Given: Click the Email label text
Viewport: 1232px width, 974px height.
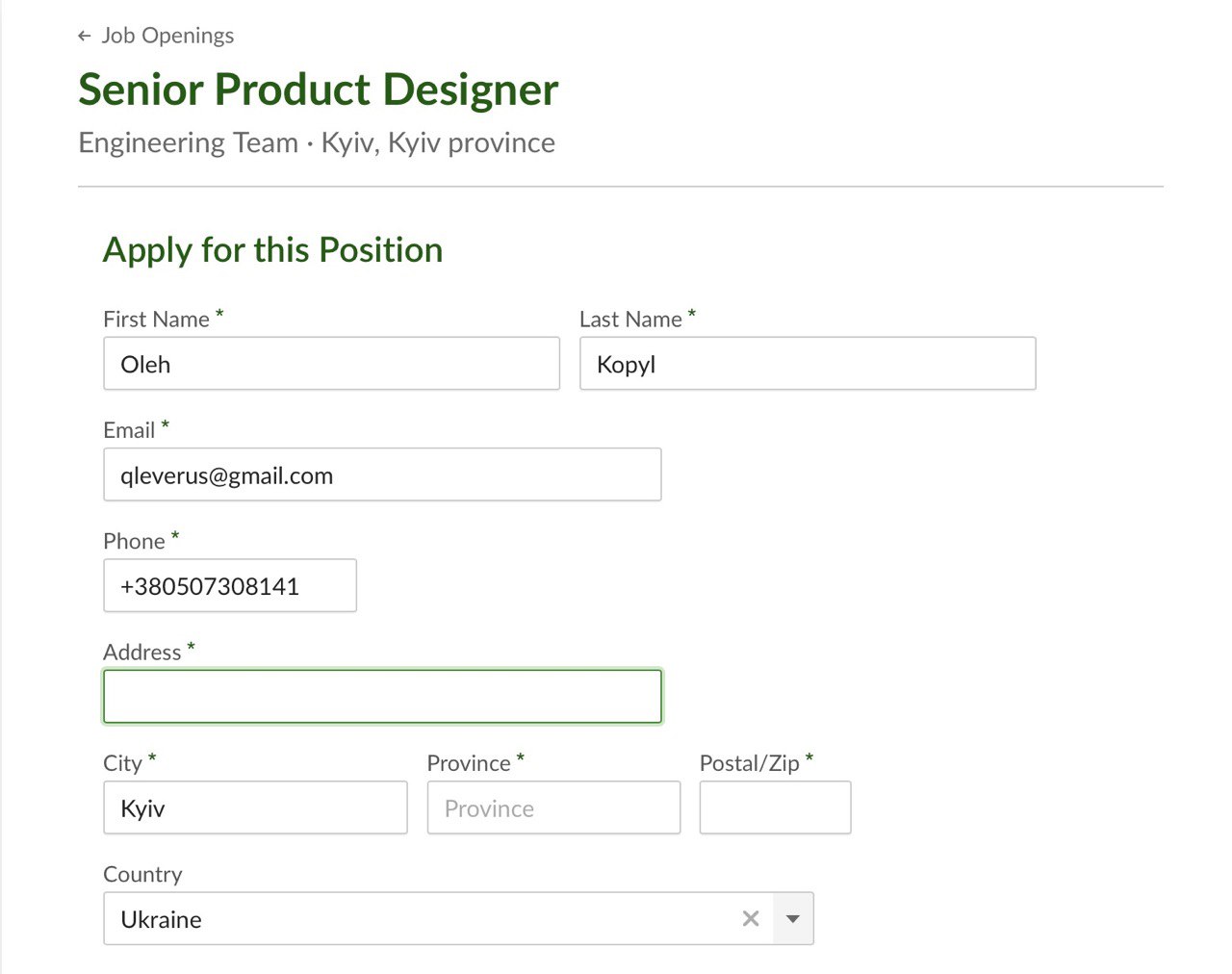Looking at the screenshot, I should pyautogui.click(x=129, y=430).
